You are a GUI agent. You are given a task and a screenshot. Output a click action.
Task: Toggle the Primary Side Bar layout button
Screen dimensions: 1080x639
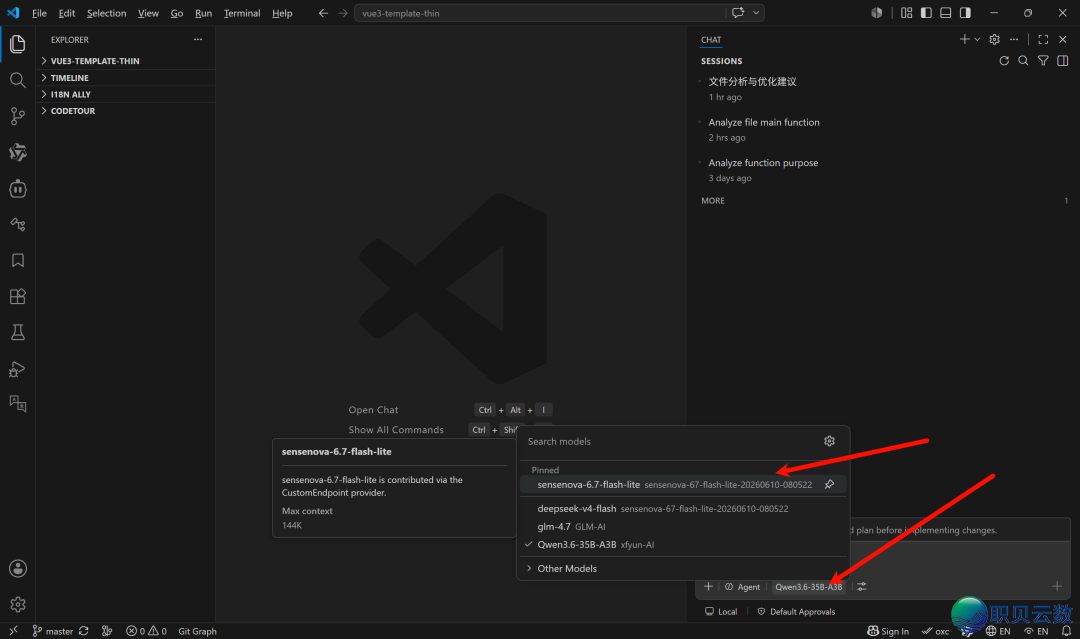click(926, 12)
